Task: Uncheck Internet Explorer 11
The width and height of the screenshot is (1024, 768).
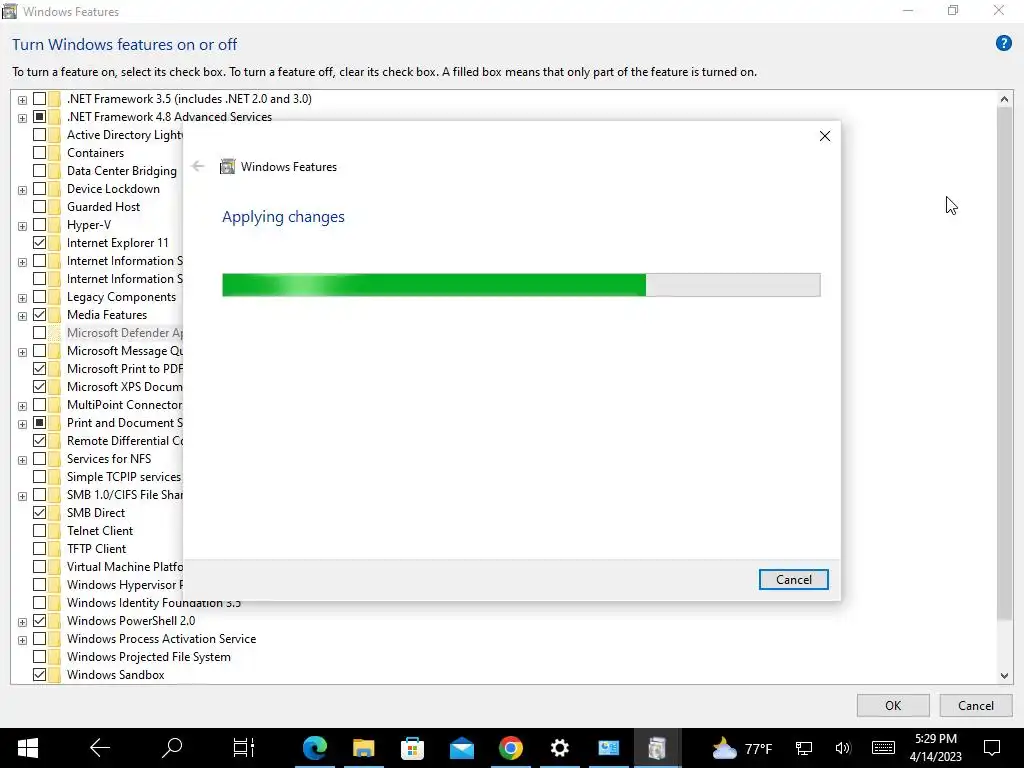Action: (x=39, y=243)
